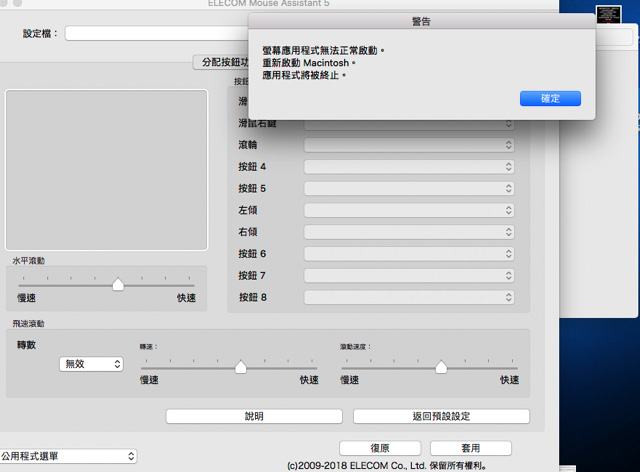
Task: Open the 按鈕 8 function dropdown
Action: click(x=409, y=297)
